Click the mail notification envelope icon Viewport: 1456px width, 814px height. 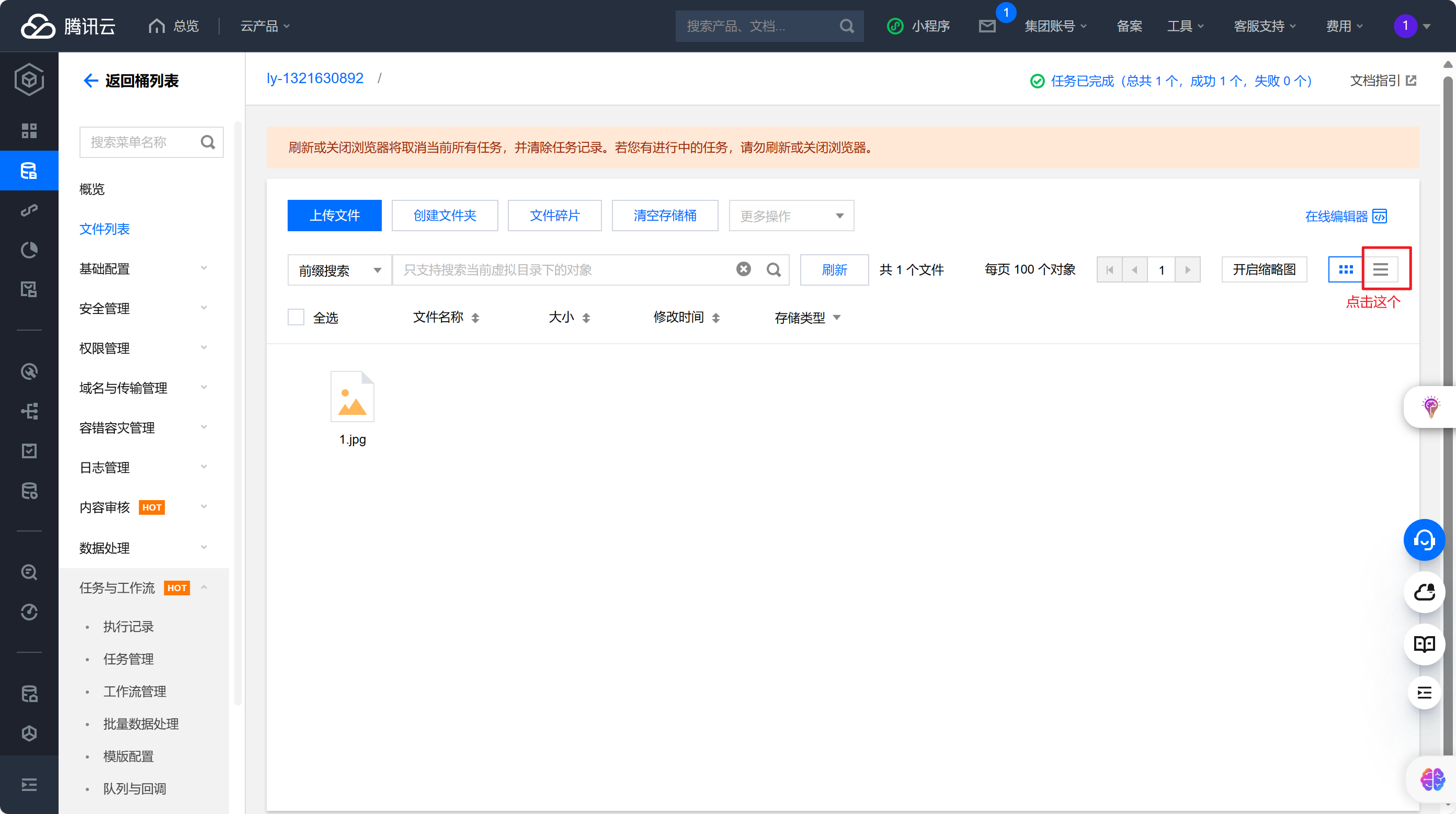(987, 26)
